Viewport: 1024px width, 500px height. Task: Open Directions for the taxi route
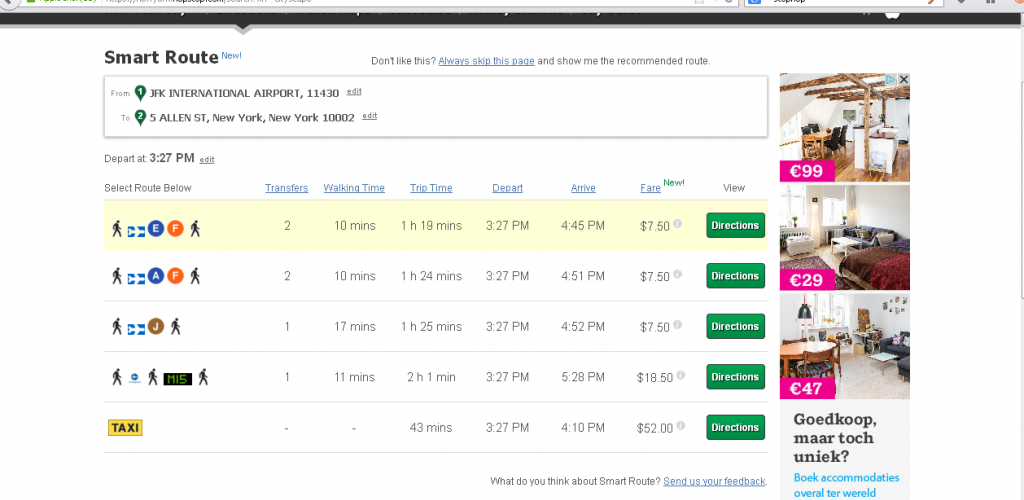click(735, 427)
